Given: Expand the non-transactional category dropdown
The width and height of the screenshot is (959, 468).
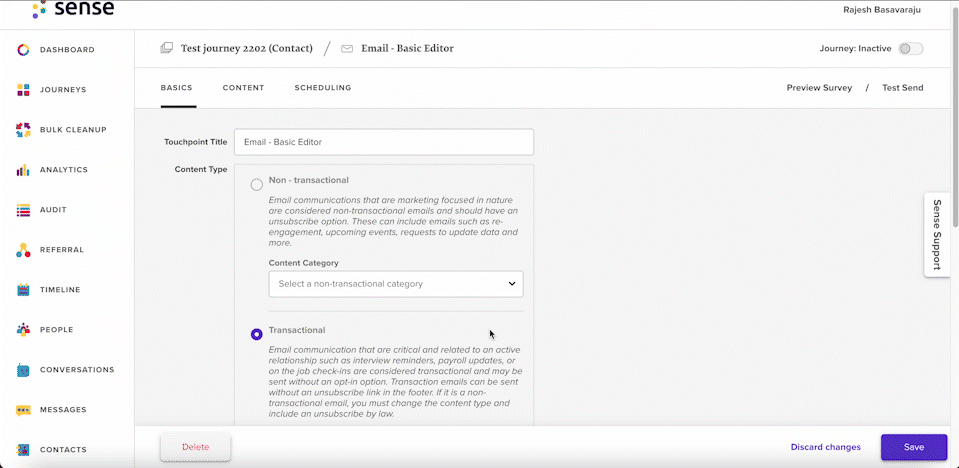Looking at the screenshot, I should [396, 284].
